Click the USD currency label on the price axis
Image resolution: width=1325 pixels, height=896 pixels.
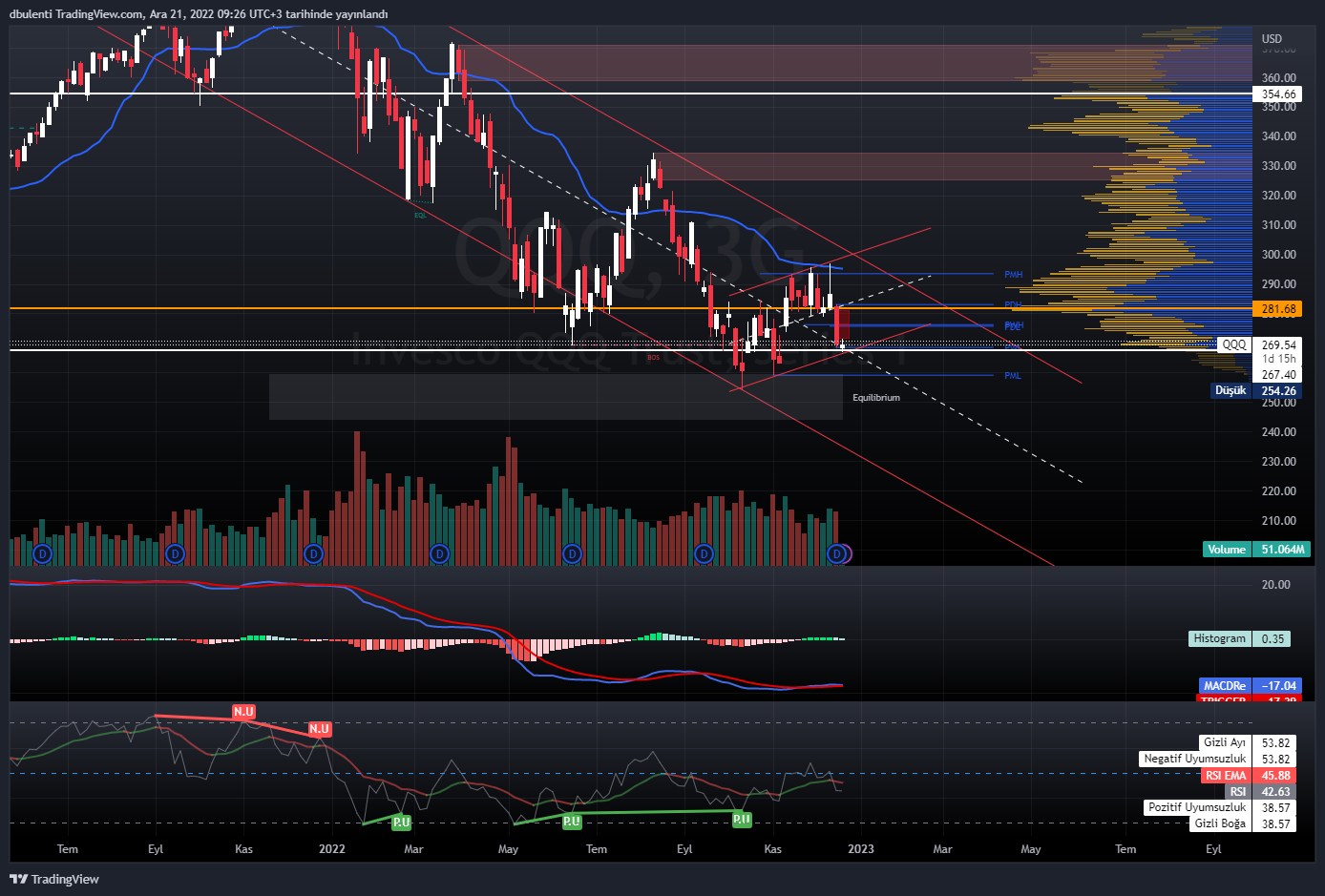click(1272, 39)
